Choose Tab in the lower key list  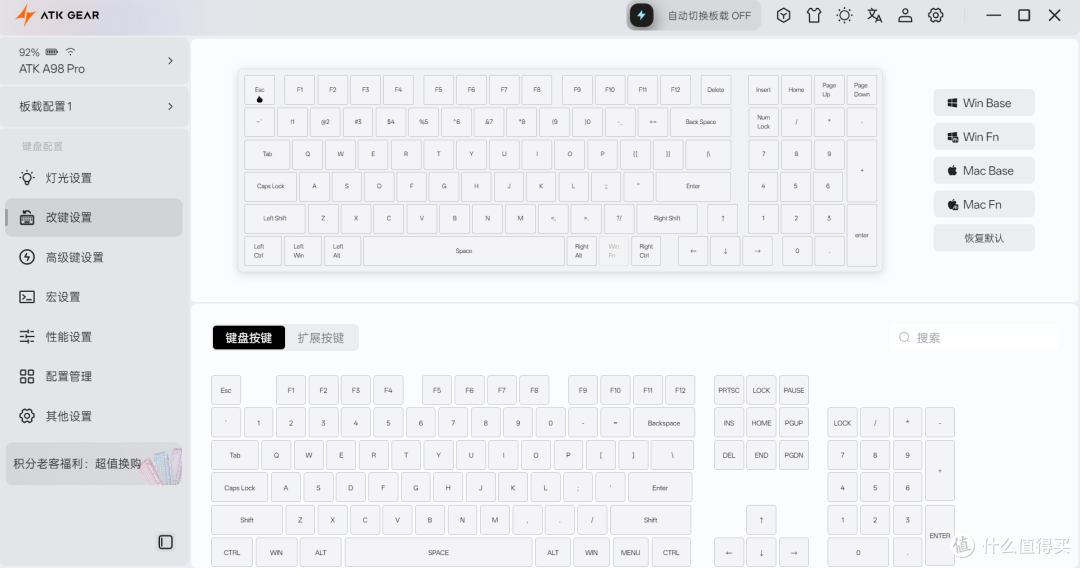point(235,456)
